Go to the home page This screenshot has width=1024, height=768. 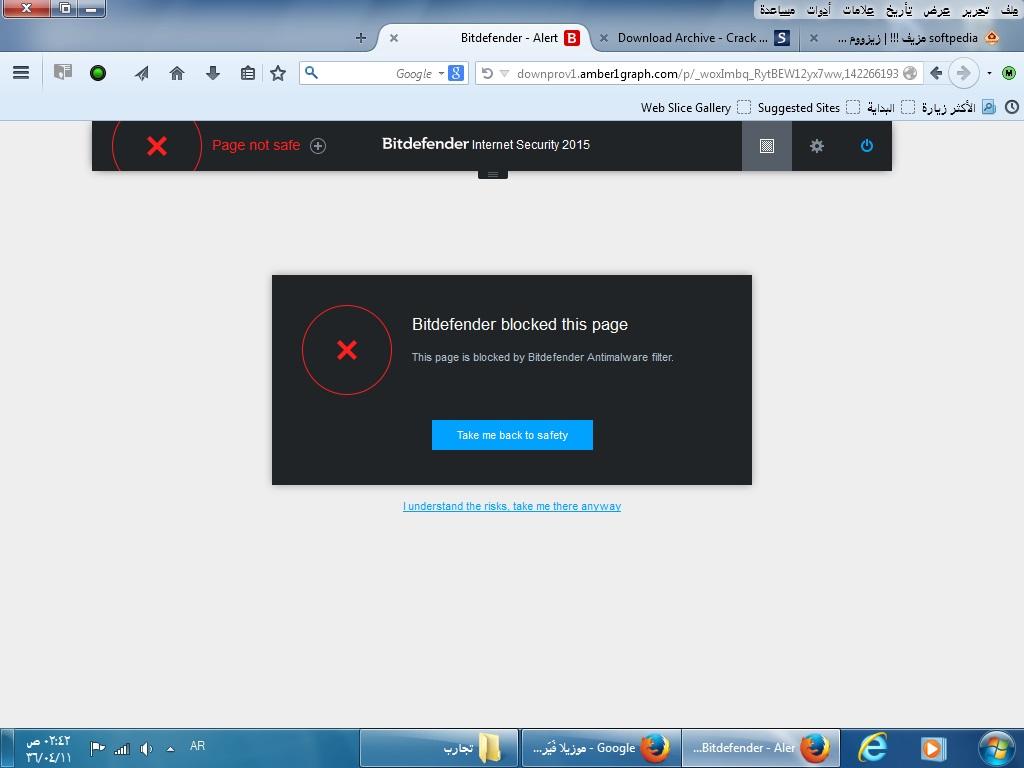pyautogui.click(x=177, y=73)
